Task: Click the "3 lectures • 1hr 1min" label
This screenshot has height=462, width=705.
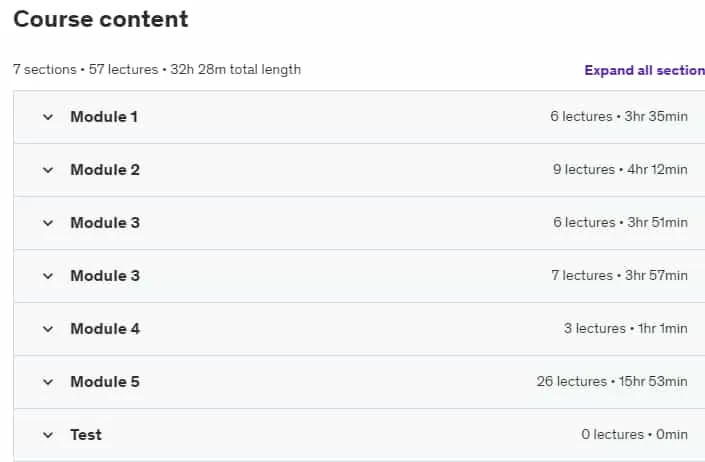Action: coord(625,329)
